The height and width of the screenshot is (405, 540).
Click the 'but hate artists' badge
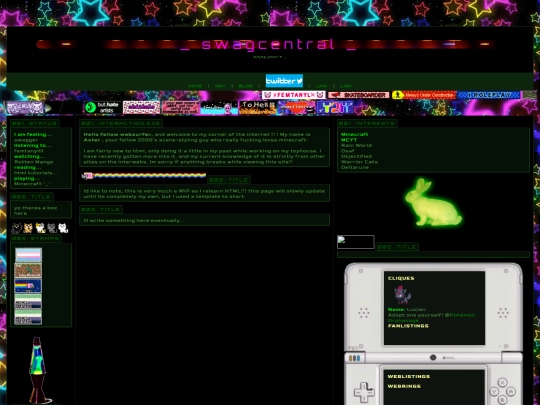tap(103, 107)
